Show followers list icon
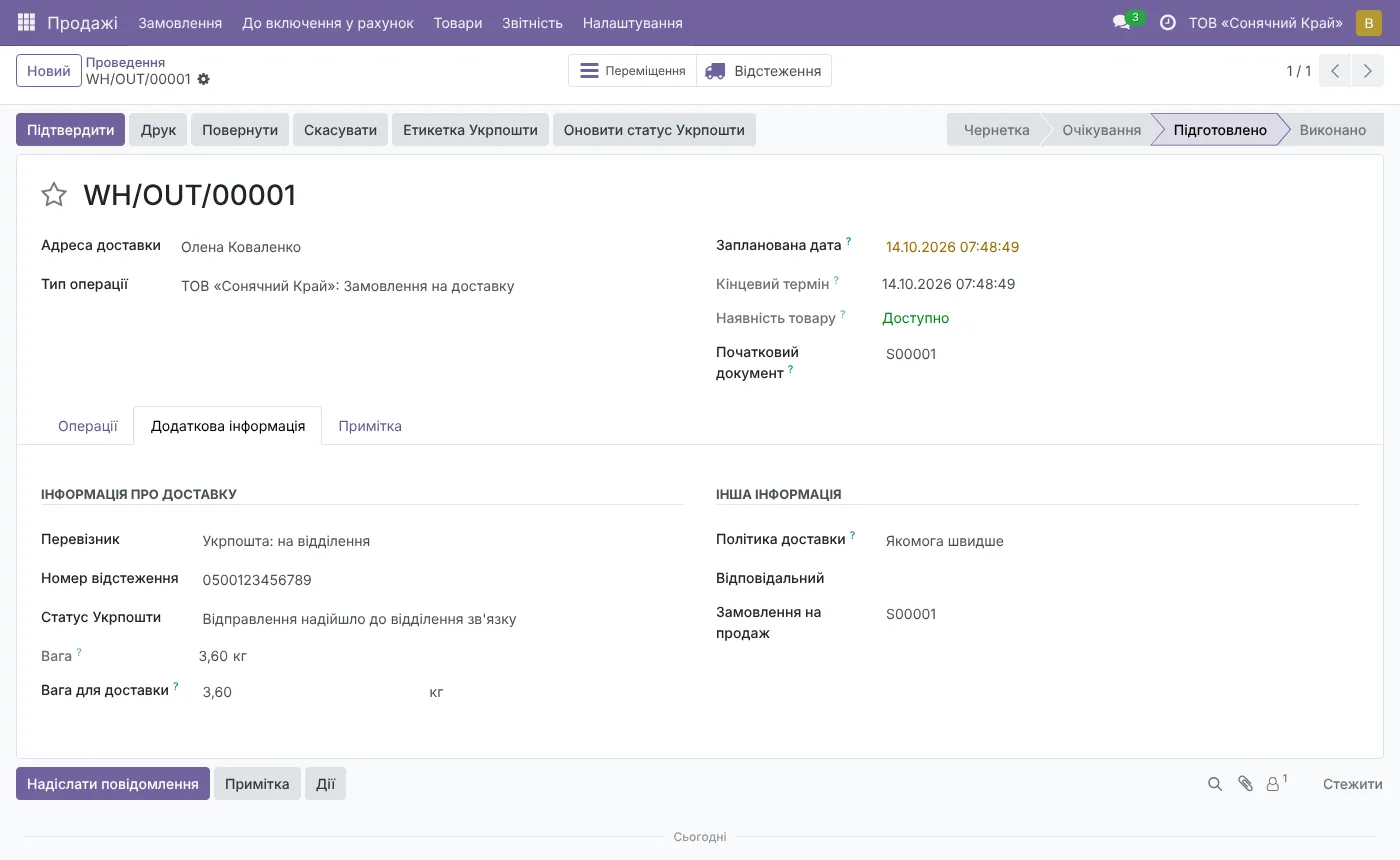The width and height of the screenshot is (1400, 860). point(1274,784)
